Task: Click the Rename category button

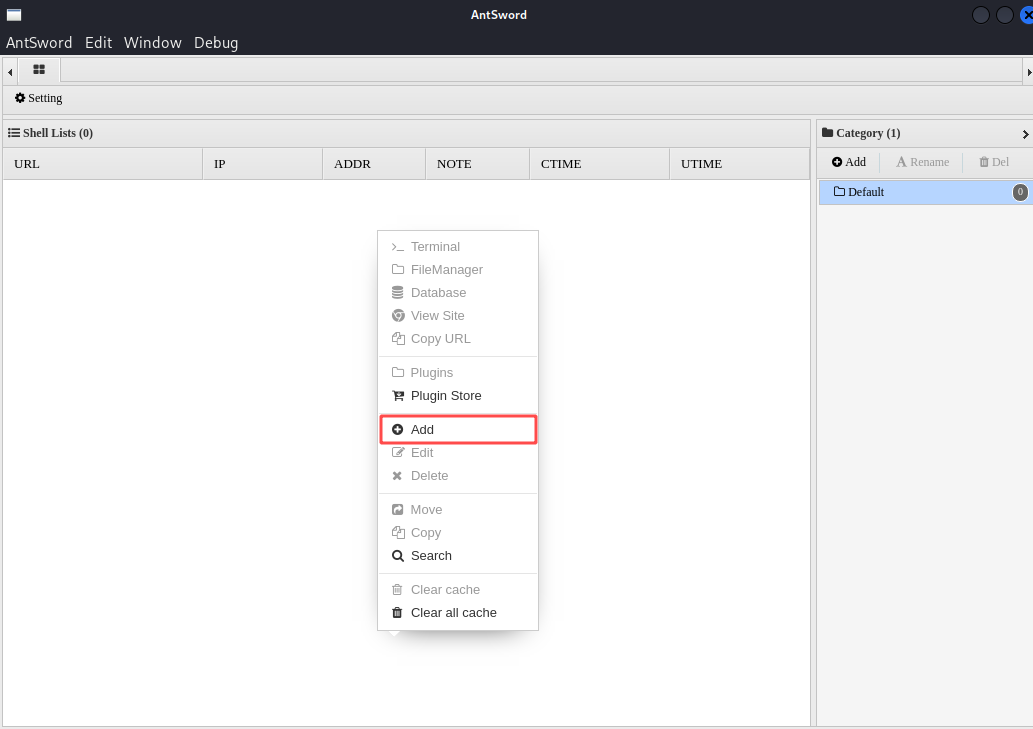Action: pyautogui.click(x=922, y=162)
